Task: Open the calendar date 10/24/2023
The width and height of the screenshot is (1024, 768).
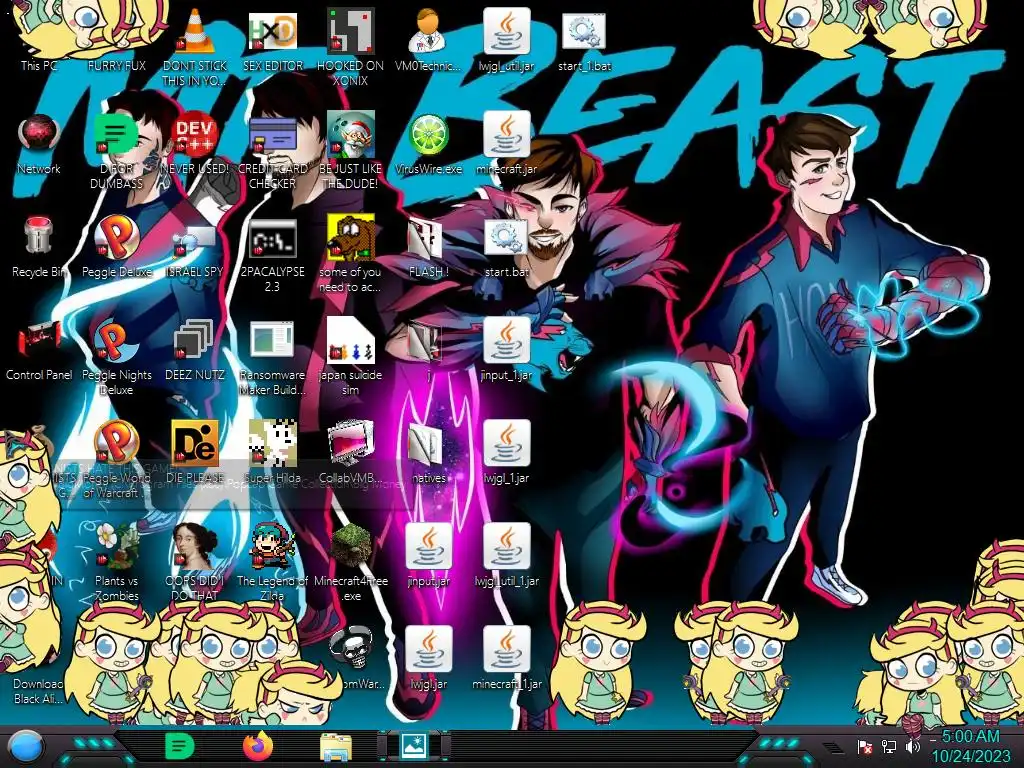Action: pyautogui.click(x=970, y=757)
